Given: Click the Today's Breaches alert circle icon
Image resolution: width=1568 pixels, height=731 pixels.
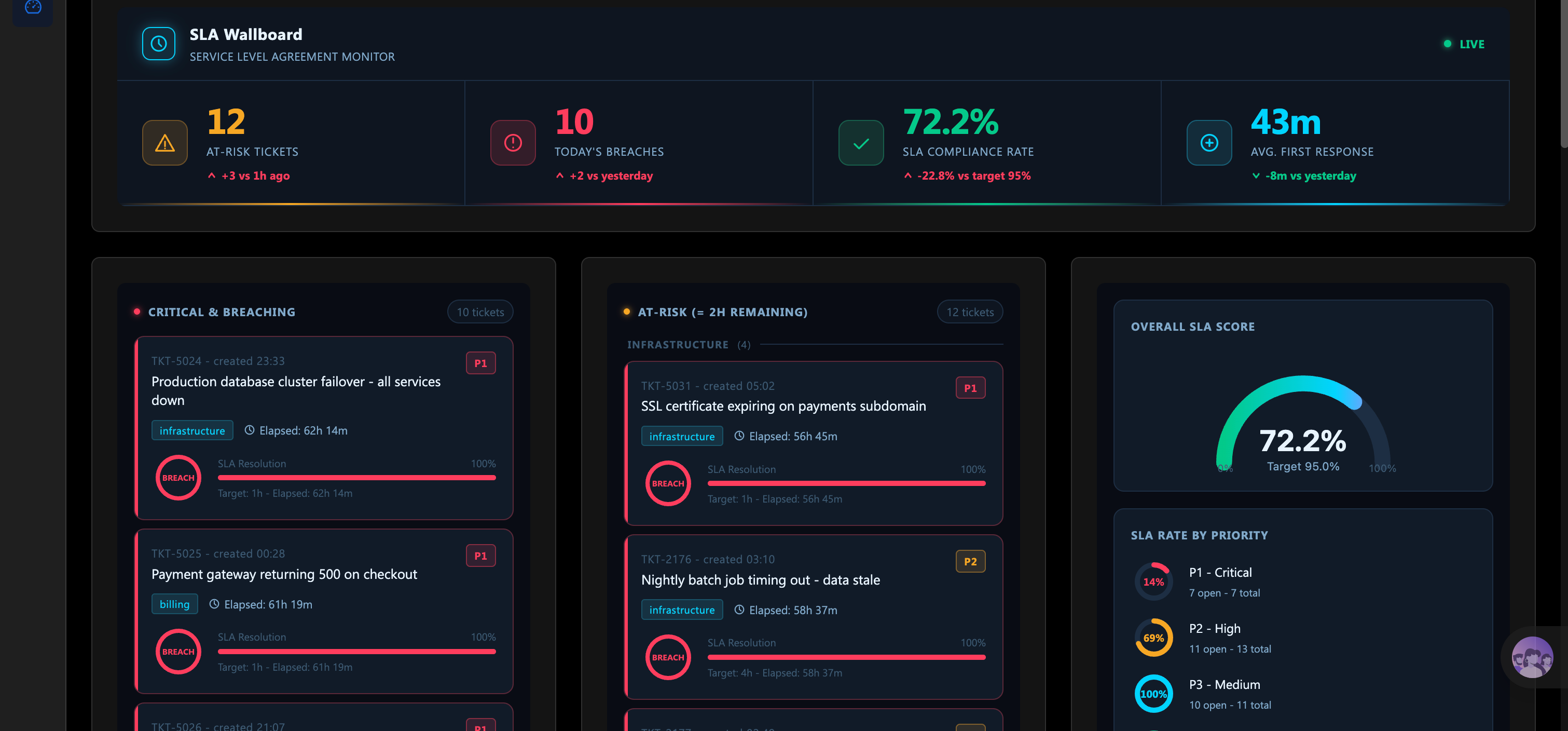Looking at the screenshot, I should (513, 143).
